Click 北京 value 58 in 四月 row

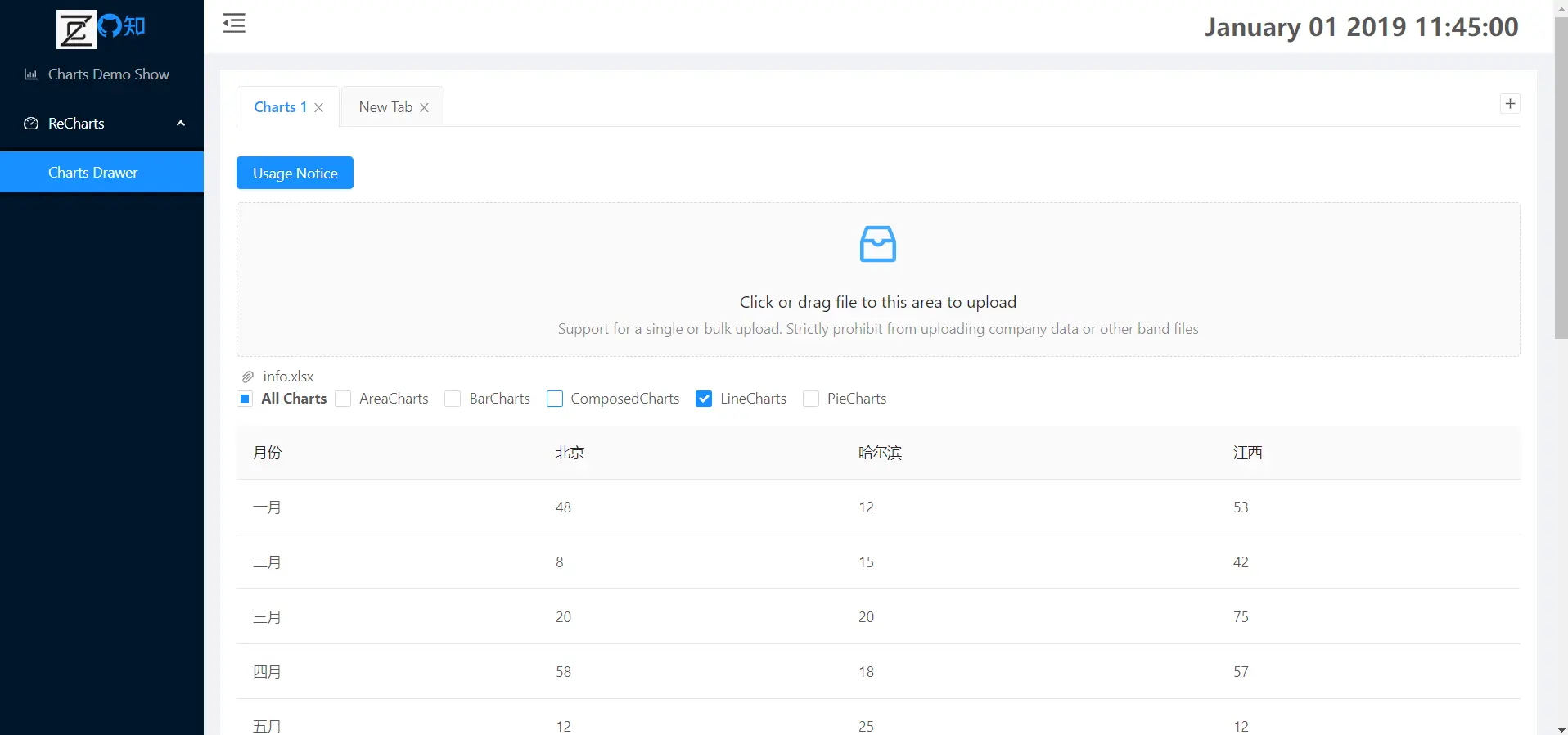563,672
